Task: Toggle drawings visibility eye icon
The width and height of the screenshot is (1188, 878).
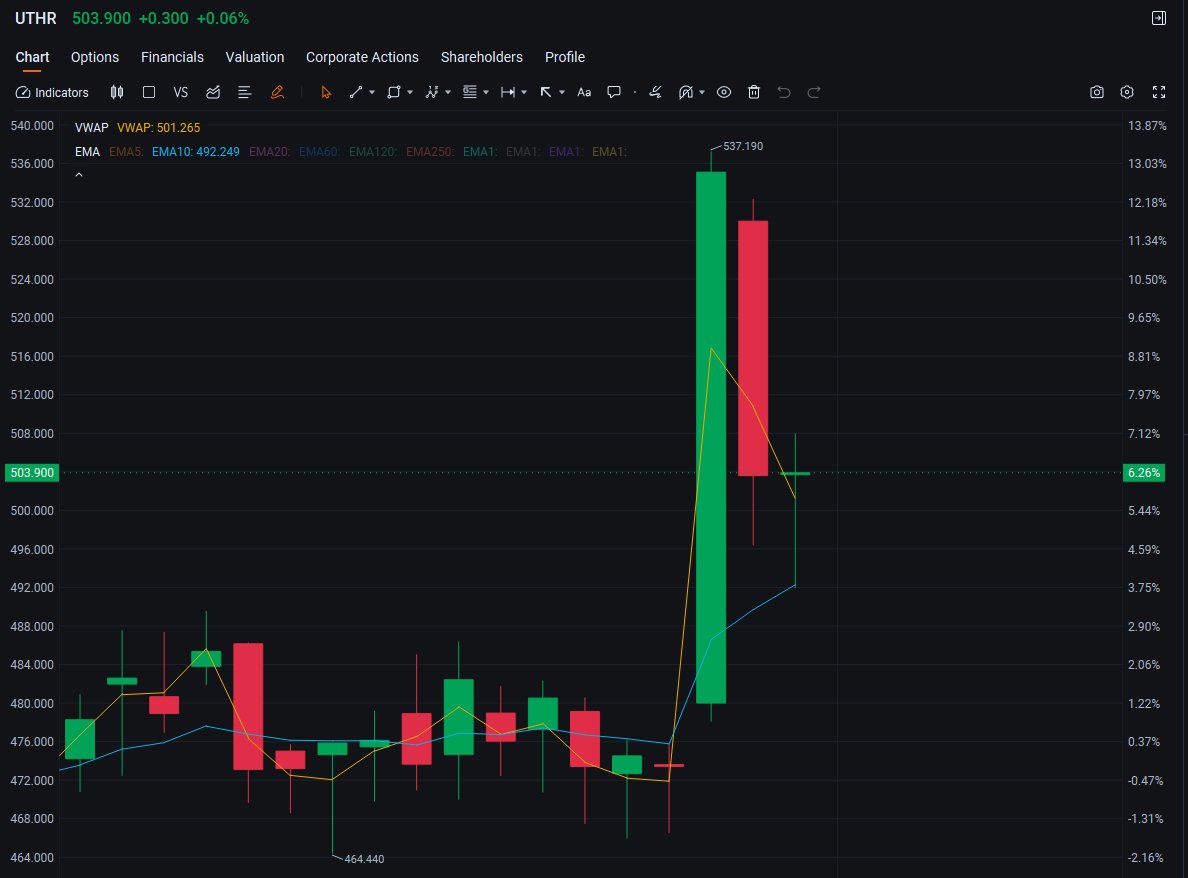Action: coord(724,92)
